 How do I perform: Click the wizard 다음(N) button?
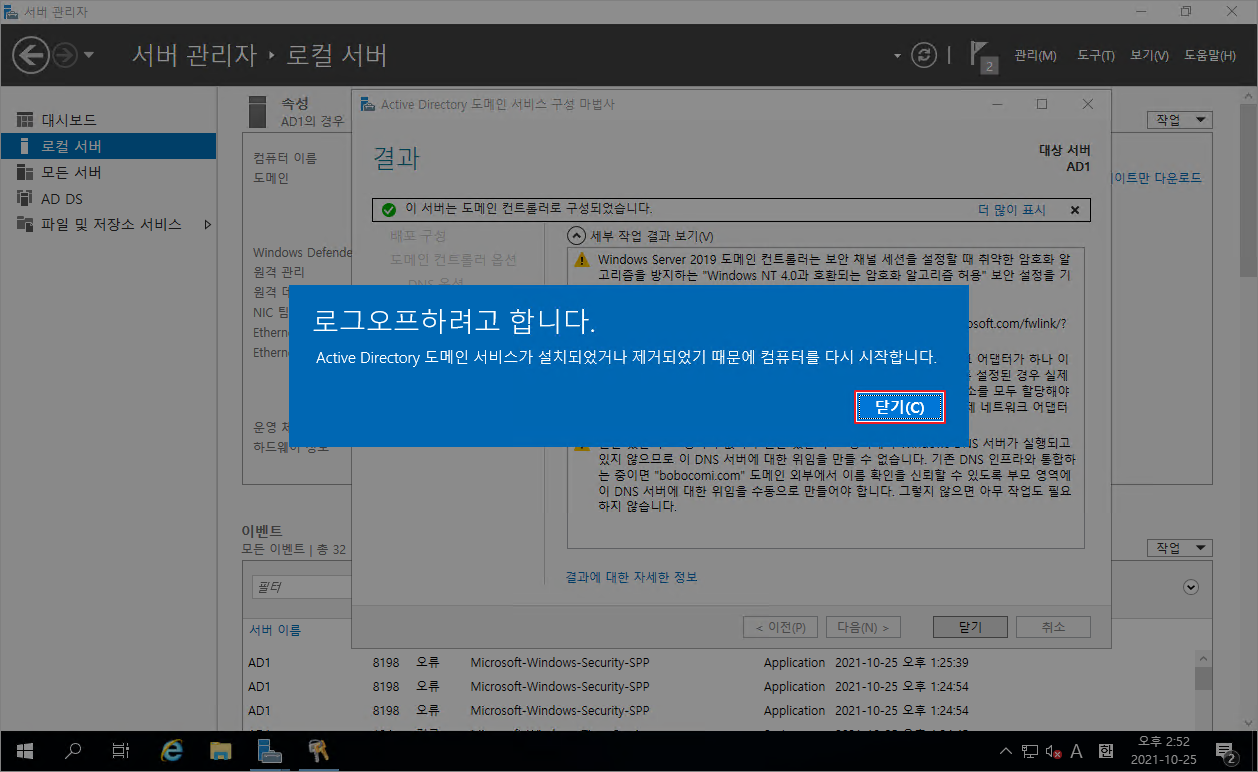(863, 627)
